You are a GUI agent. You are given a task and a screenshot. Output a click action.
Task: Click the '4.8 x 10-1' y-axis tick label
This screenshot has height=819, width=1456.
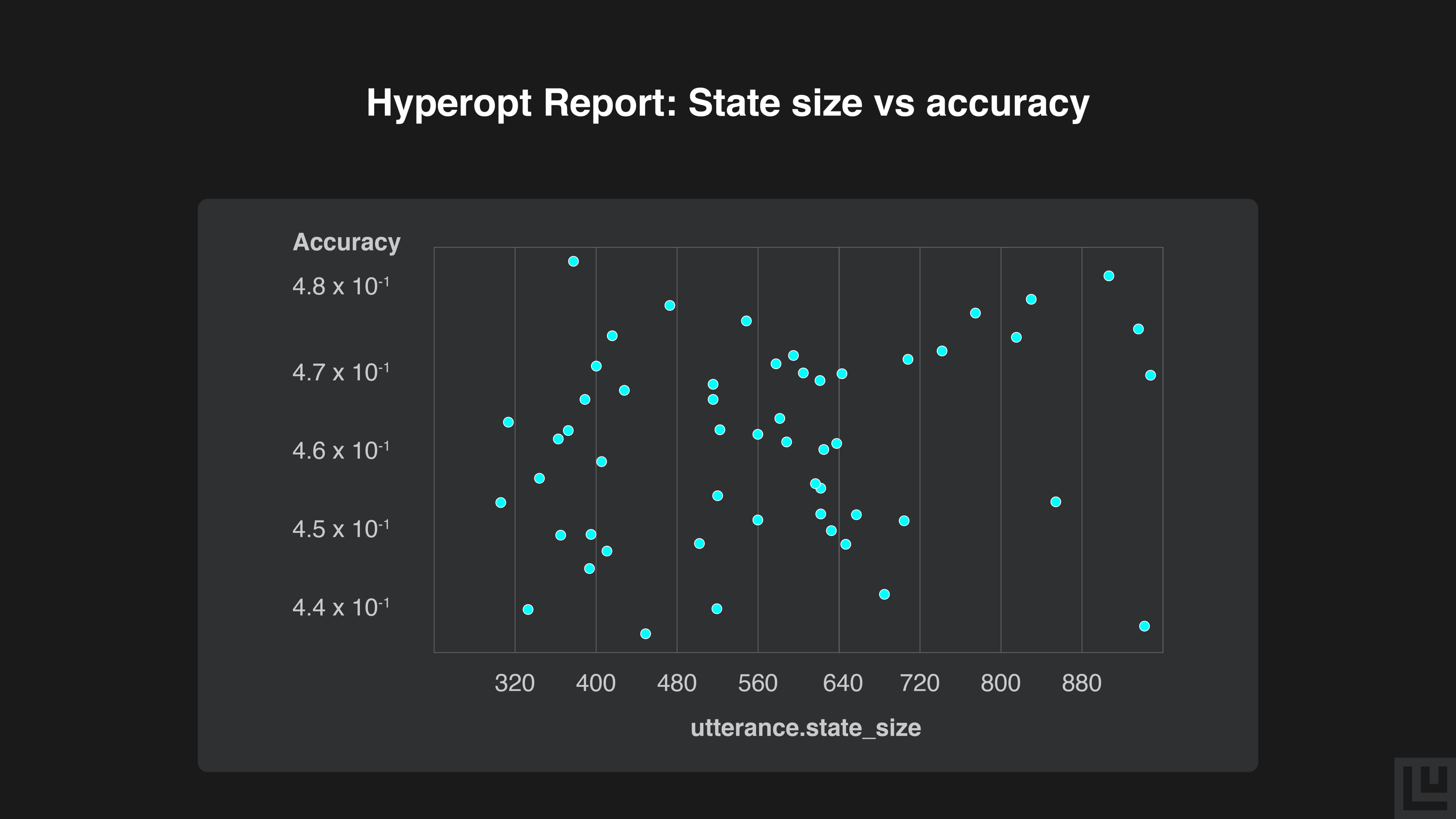pos(340,286)
